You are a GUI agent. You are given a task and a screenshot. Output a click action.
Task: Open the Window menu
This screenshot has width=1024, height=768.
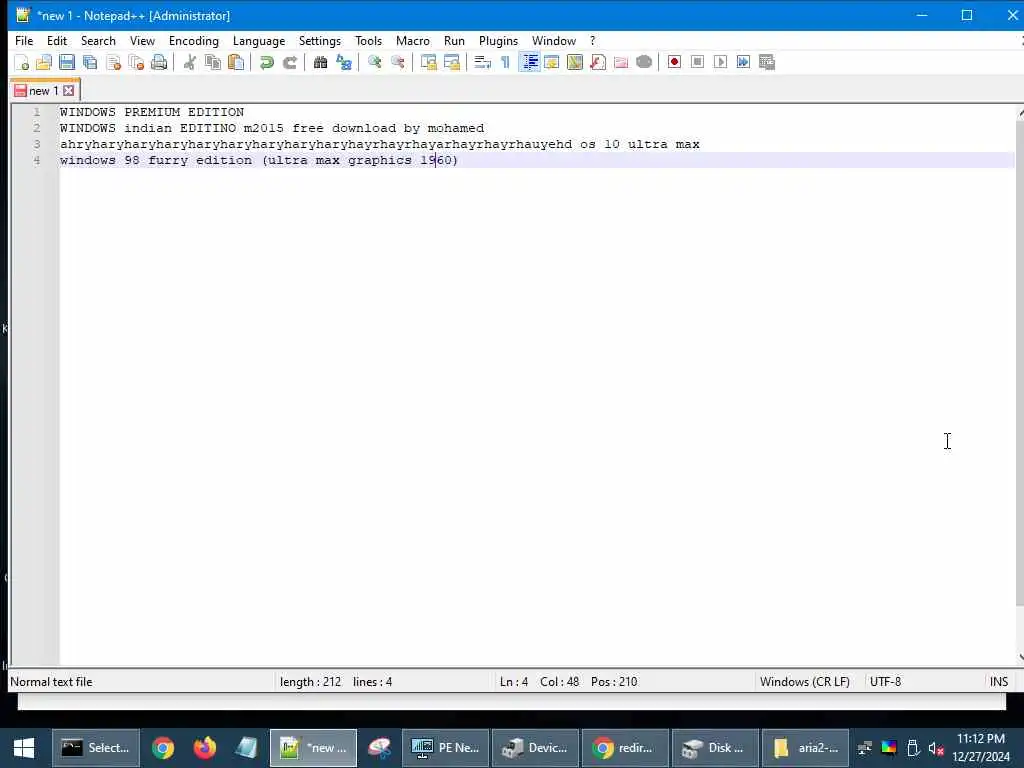pos(554,40)
